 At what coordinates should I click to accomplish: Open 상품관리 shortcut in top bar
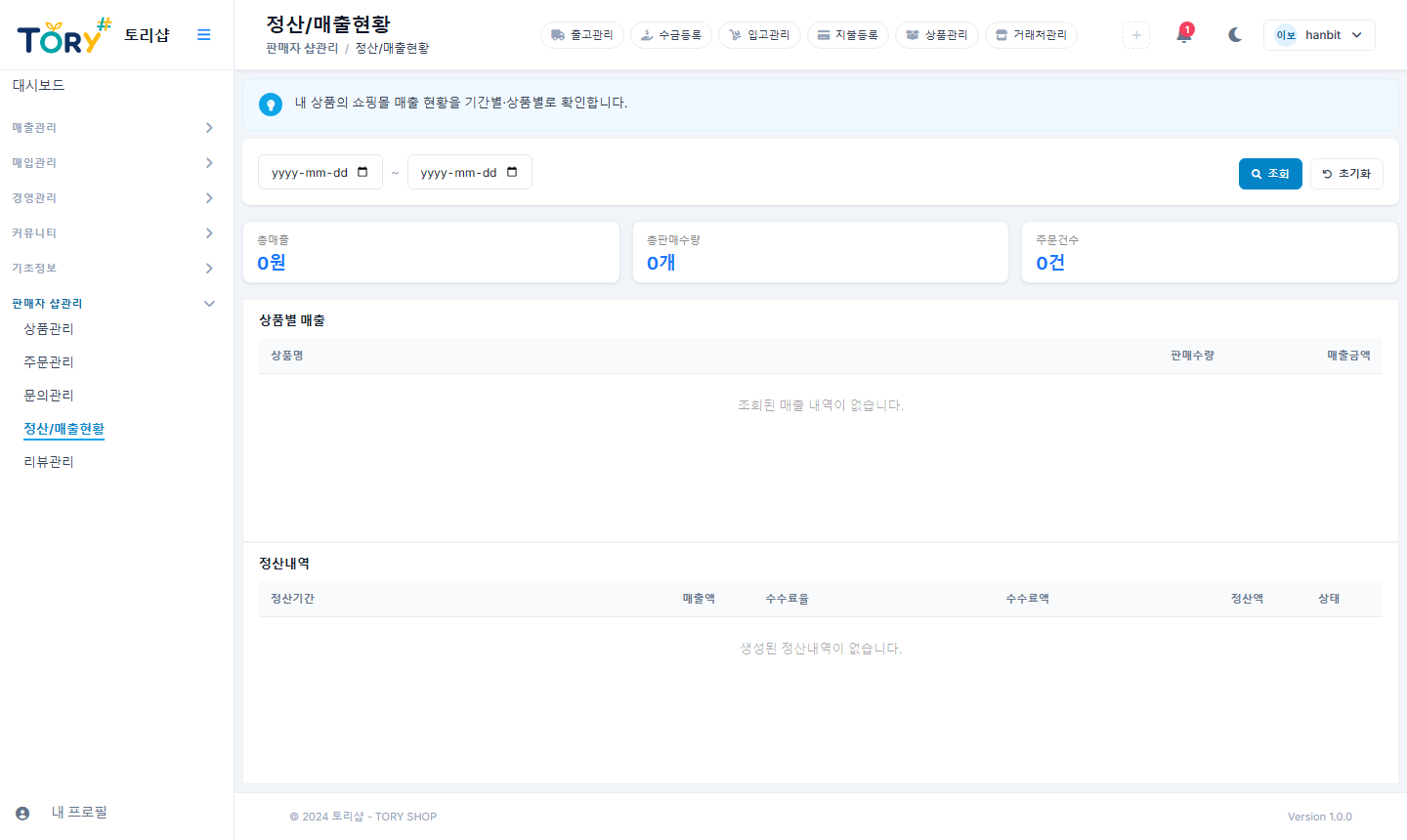tap(937, 35)
